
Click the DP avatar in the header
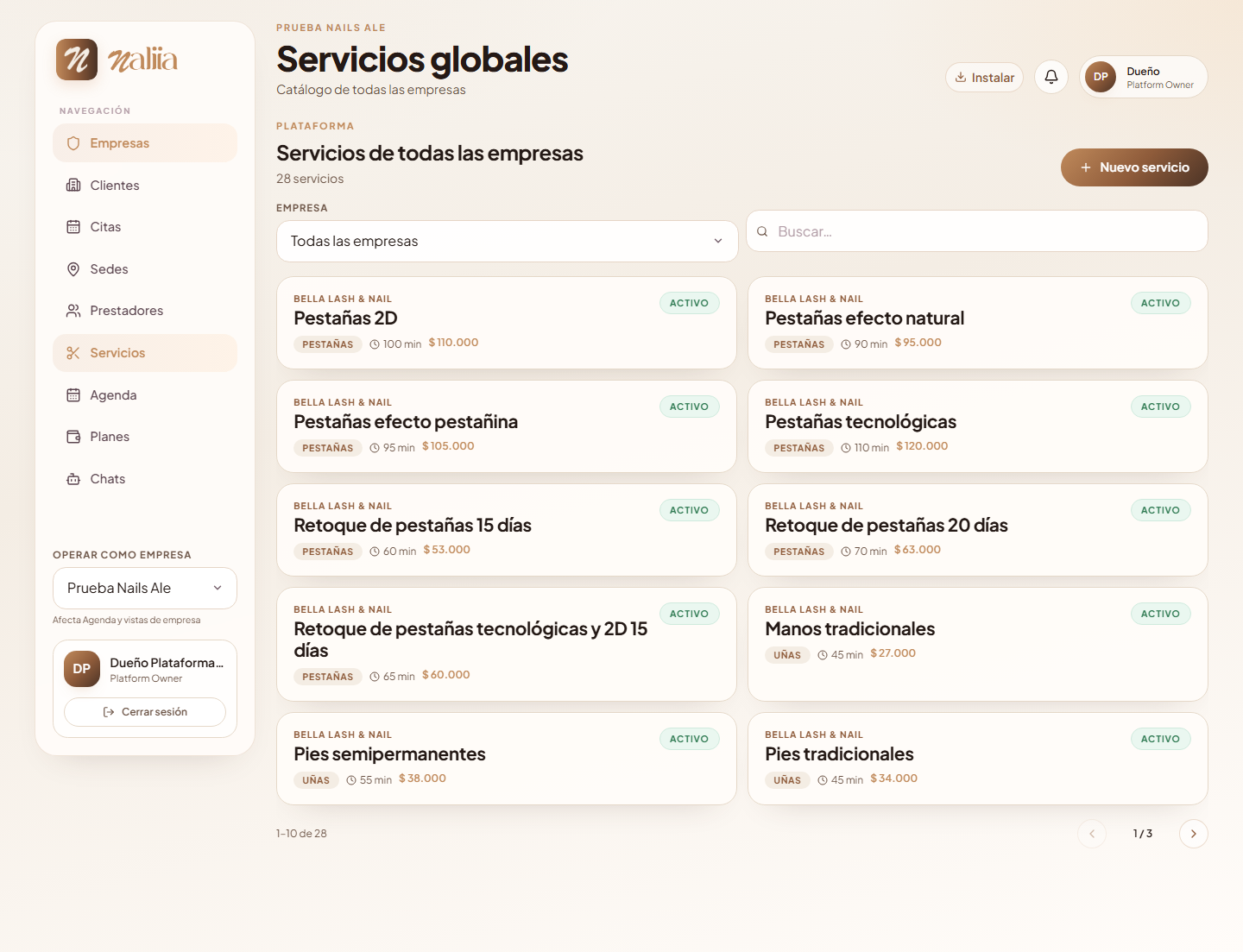tap(1101, 77)
